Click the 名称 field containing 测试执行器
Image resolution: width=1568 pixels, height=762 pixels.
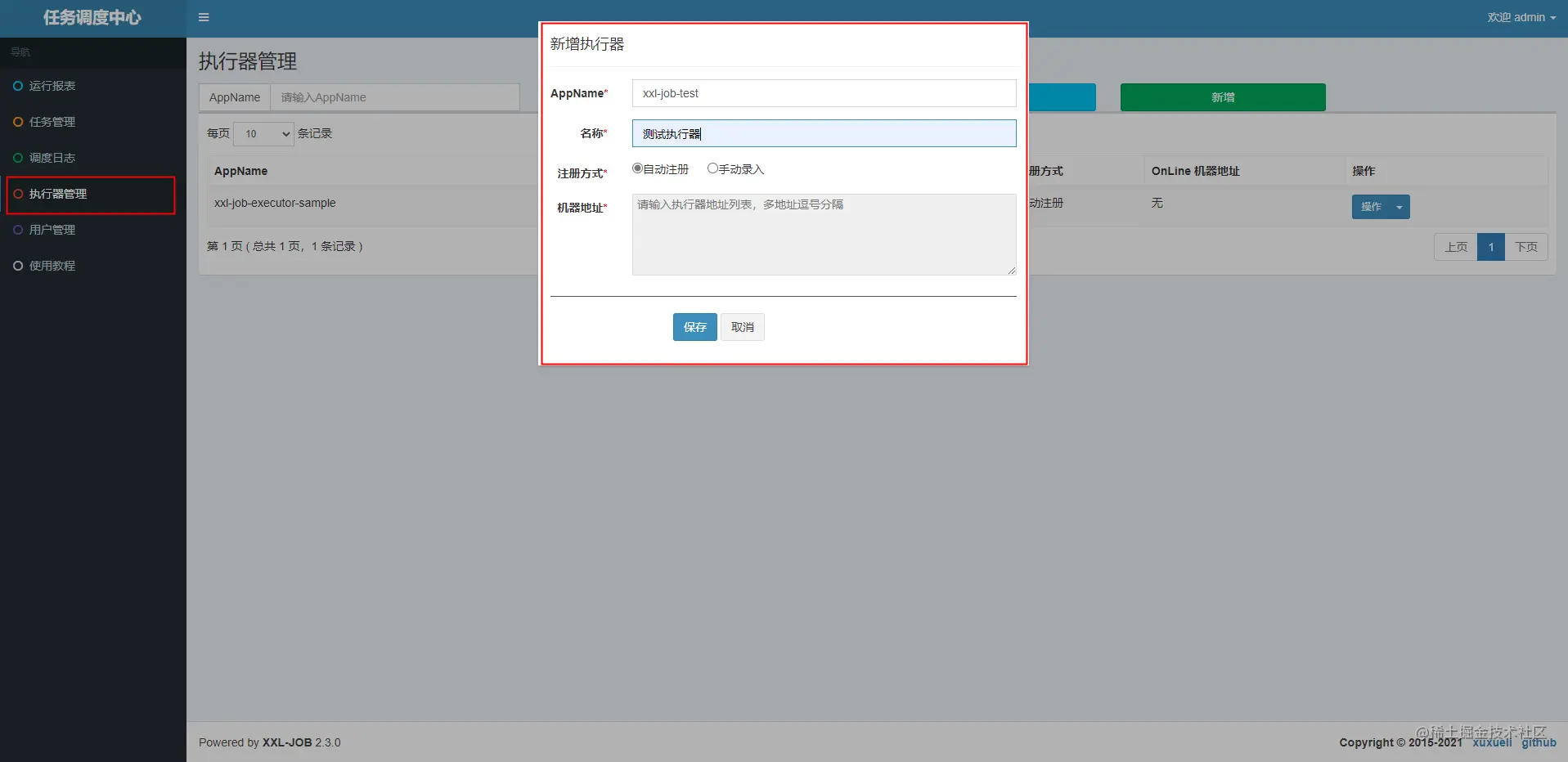[824, 133]
